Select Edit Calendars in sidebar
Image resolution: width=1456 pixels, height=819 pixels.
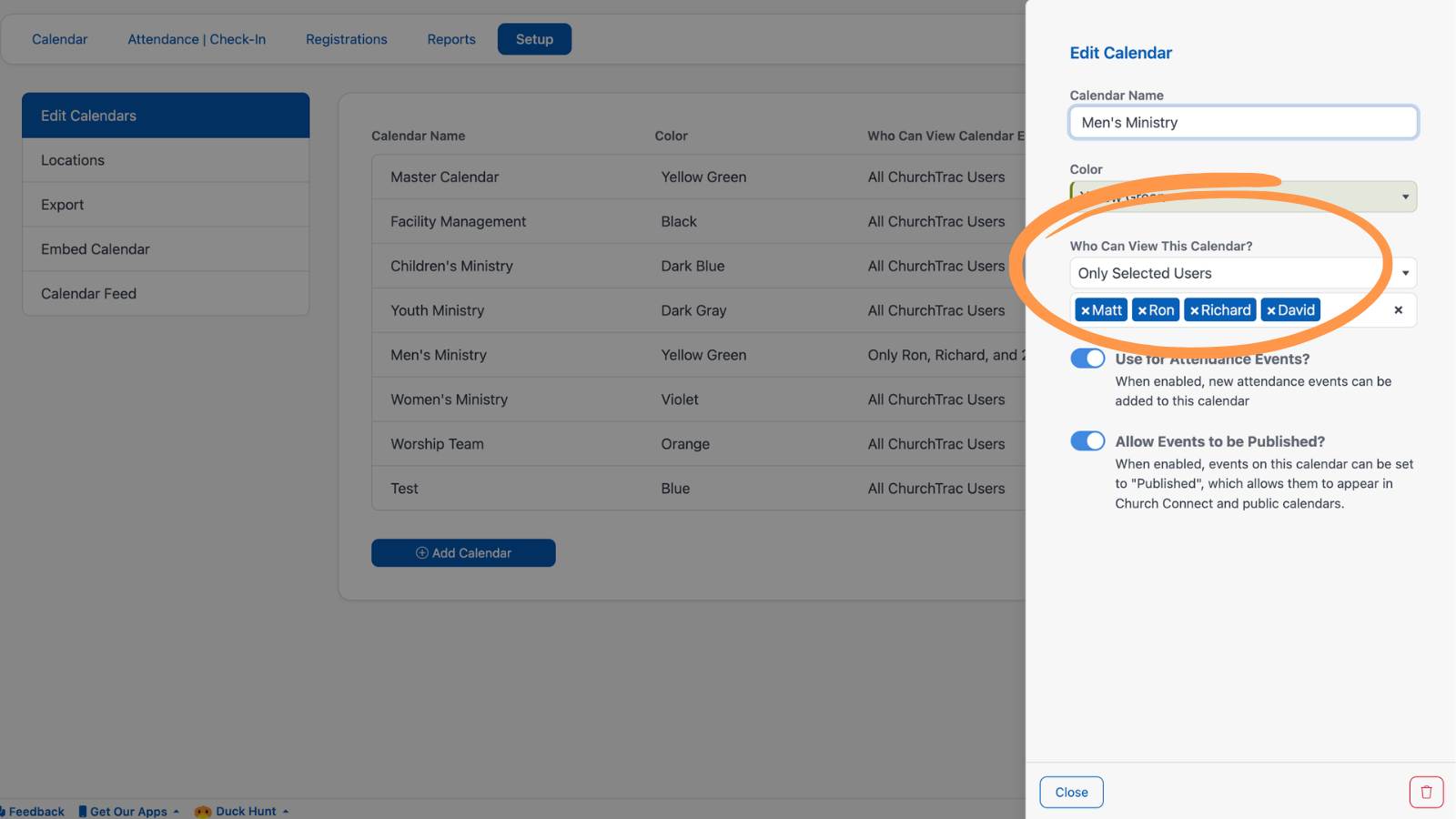click(166, 116)
